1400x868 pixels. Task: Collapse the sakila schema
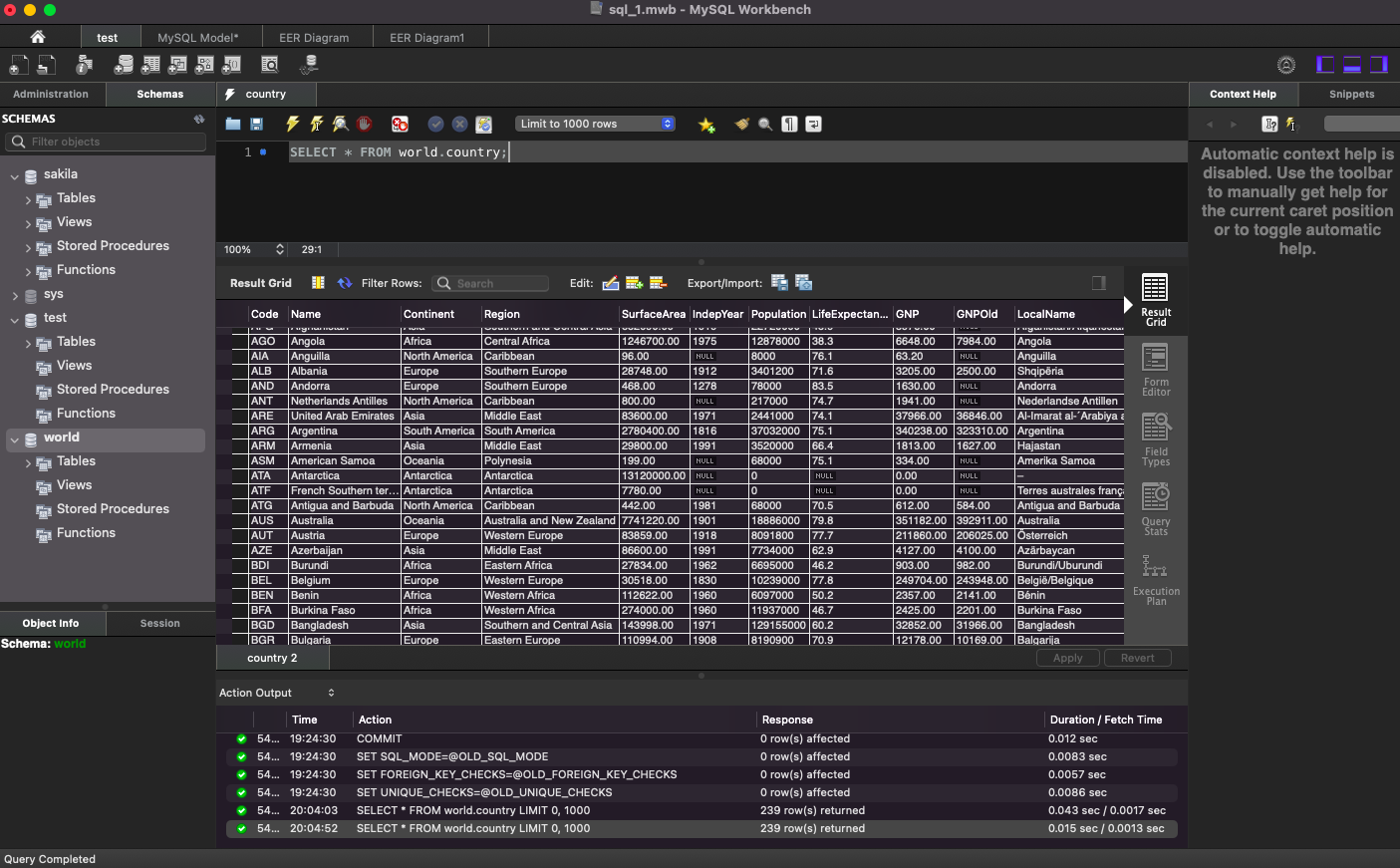(15, 176)
